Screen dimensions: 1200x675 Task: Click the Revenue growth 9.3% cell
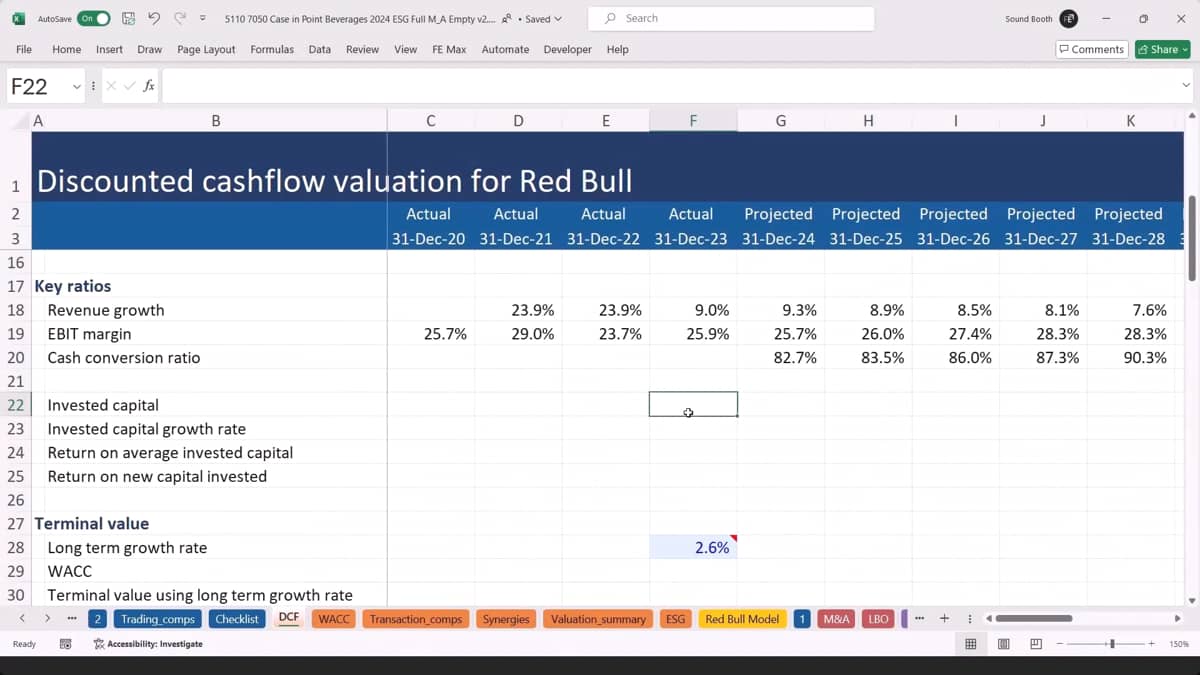click(x=780, y=310)
